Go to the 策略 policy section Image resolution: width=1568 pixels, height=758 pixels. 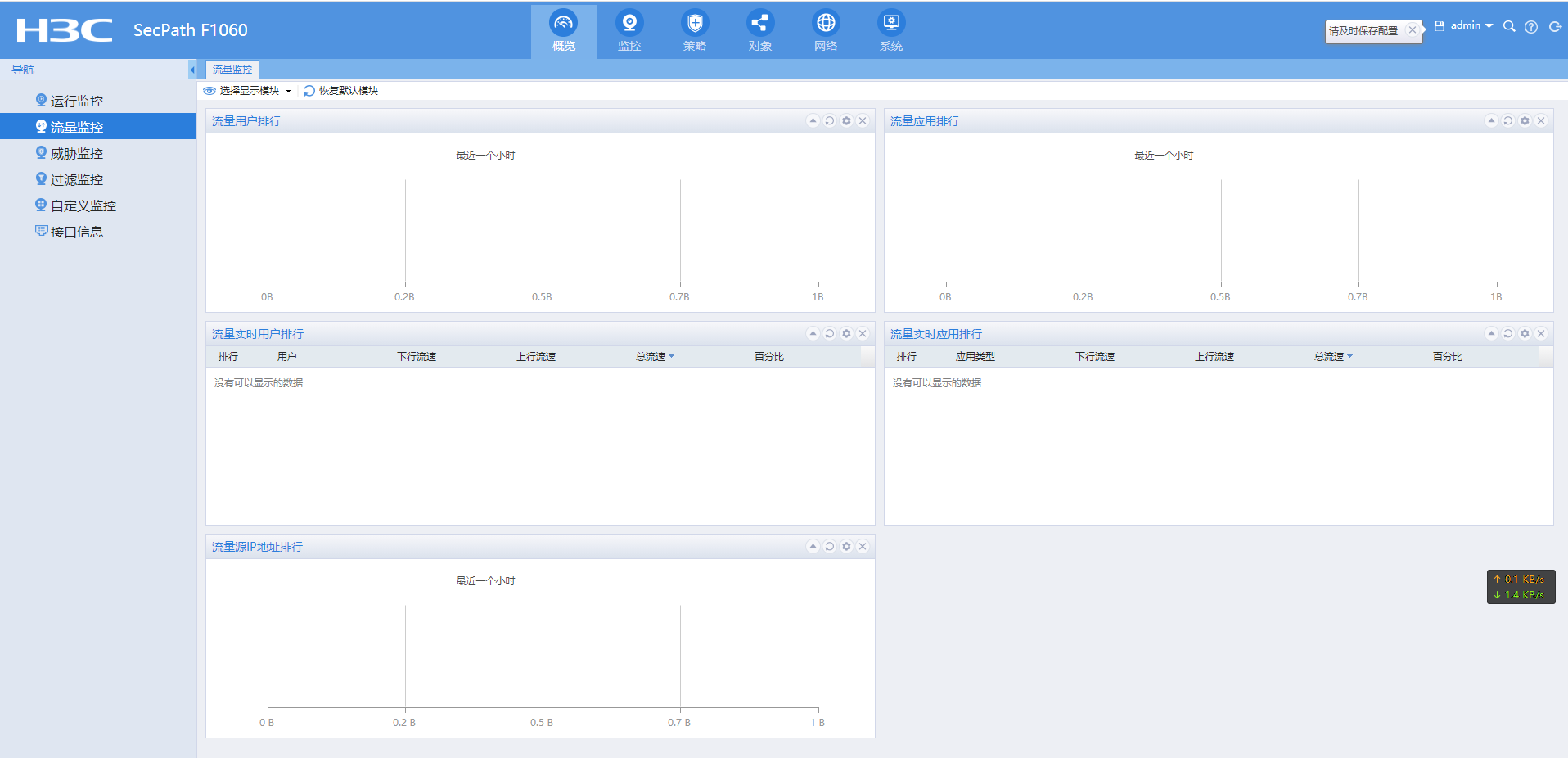694,31
